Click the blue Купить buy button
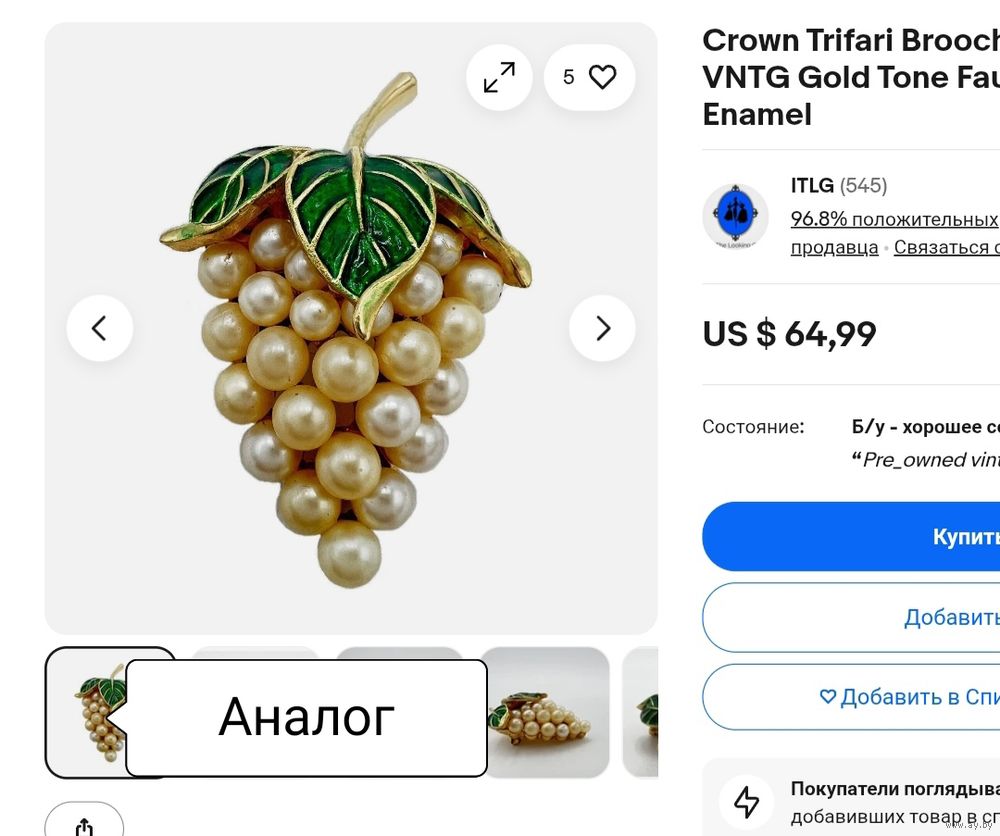Screen dimensions: 1000x836 tap(851, 536)
